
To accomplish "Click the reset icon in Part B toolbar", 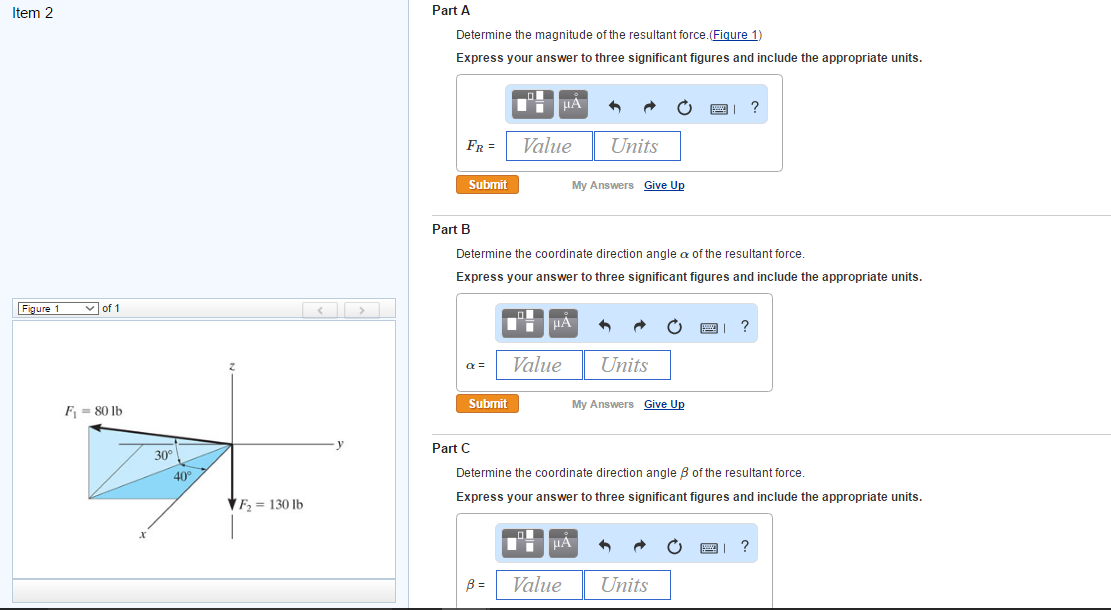I will 675,325.
